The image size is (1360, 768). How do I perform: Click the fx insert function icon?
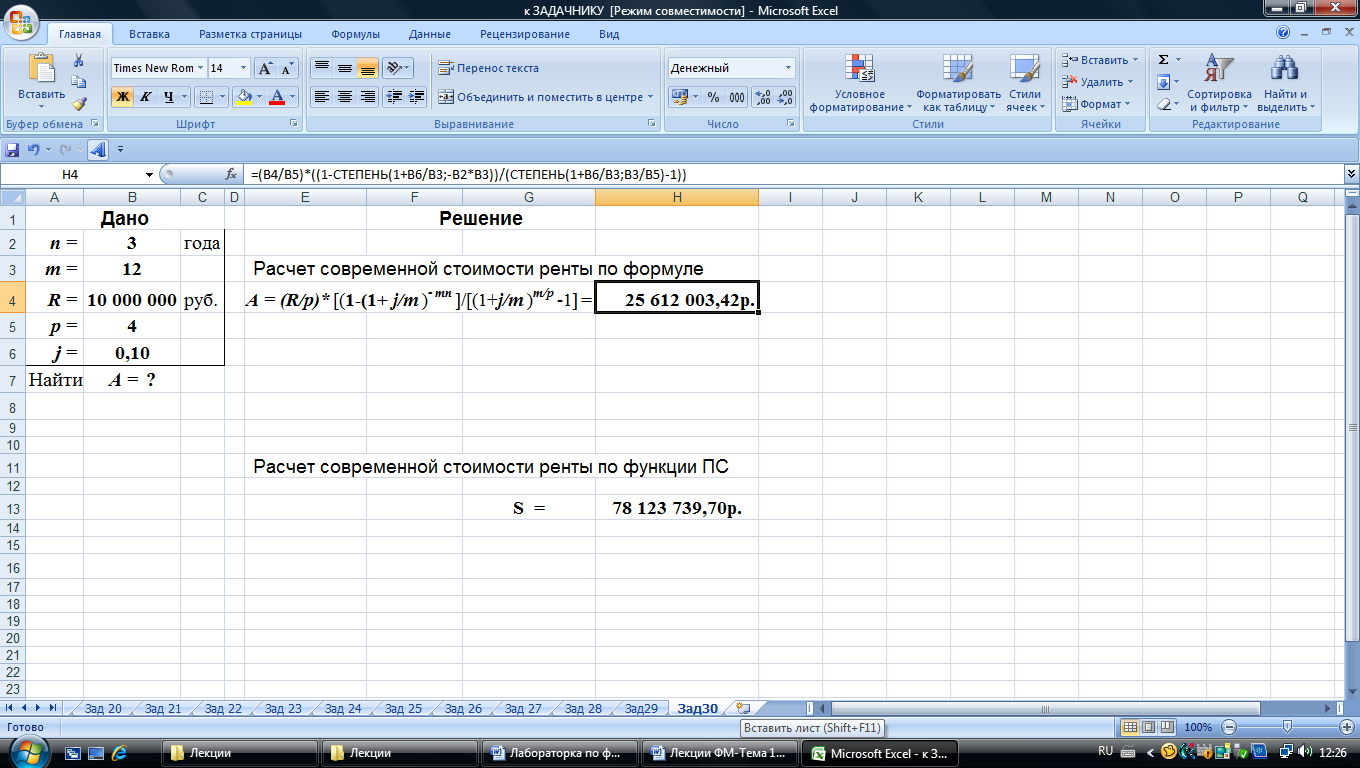click(231, 174)
